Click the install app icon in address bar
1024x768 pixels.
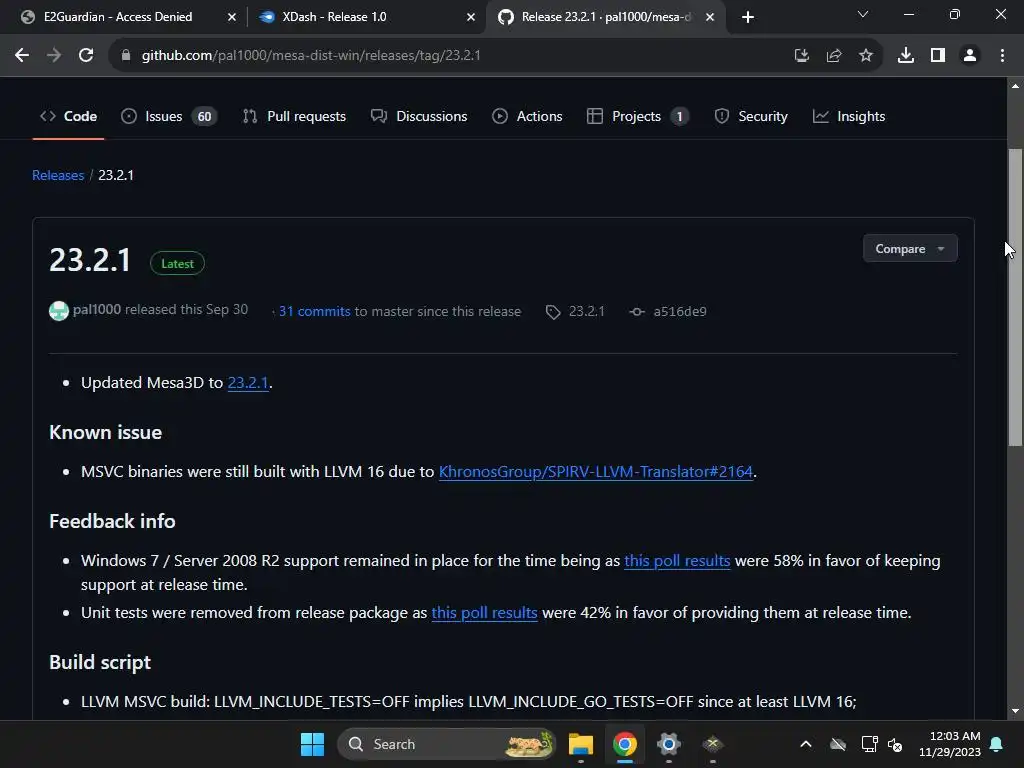[802, 56]
